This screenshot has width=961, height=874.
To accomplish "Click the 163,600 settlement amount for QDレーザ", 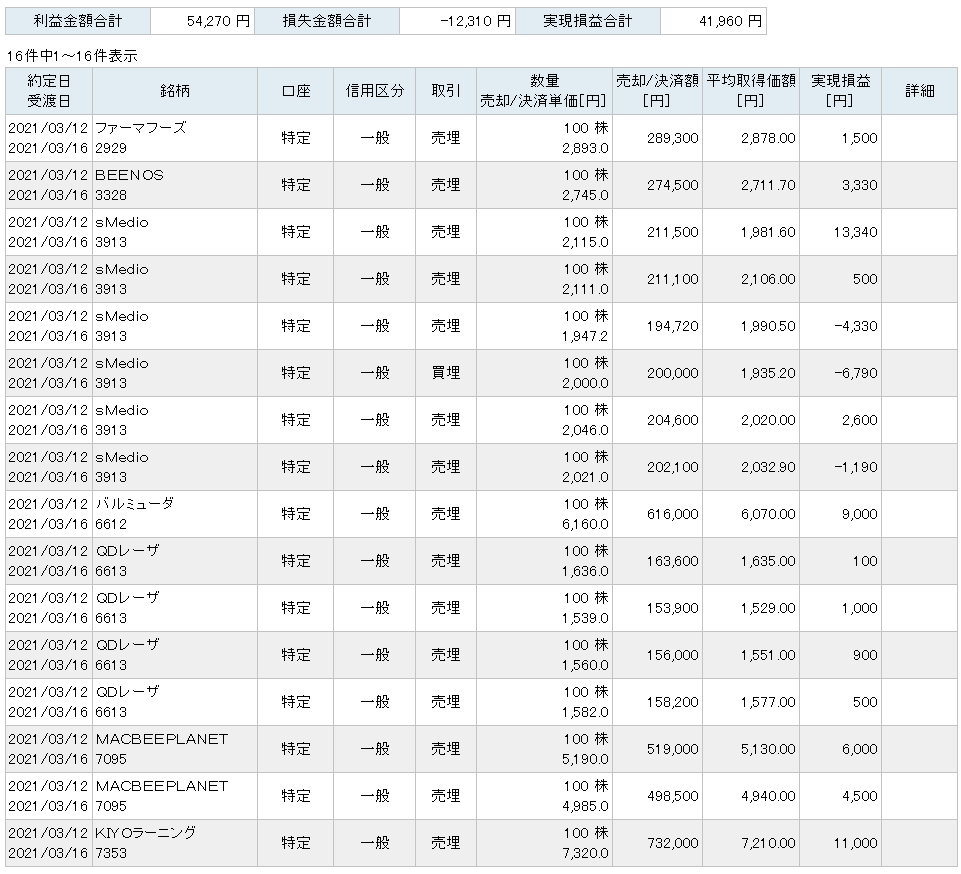I will tap(672, 561).
